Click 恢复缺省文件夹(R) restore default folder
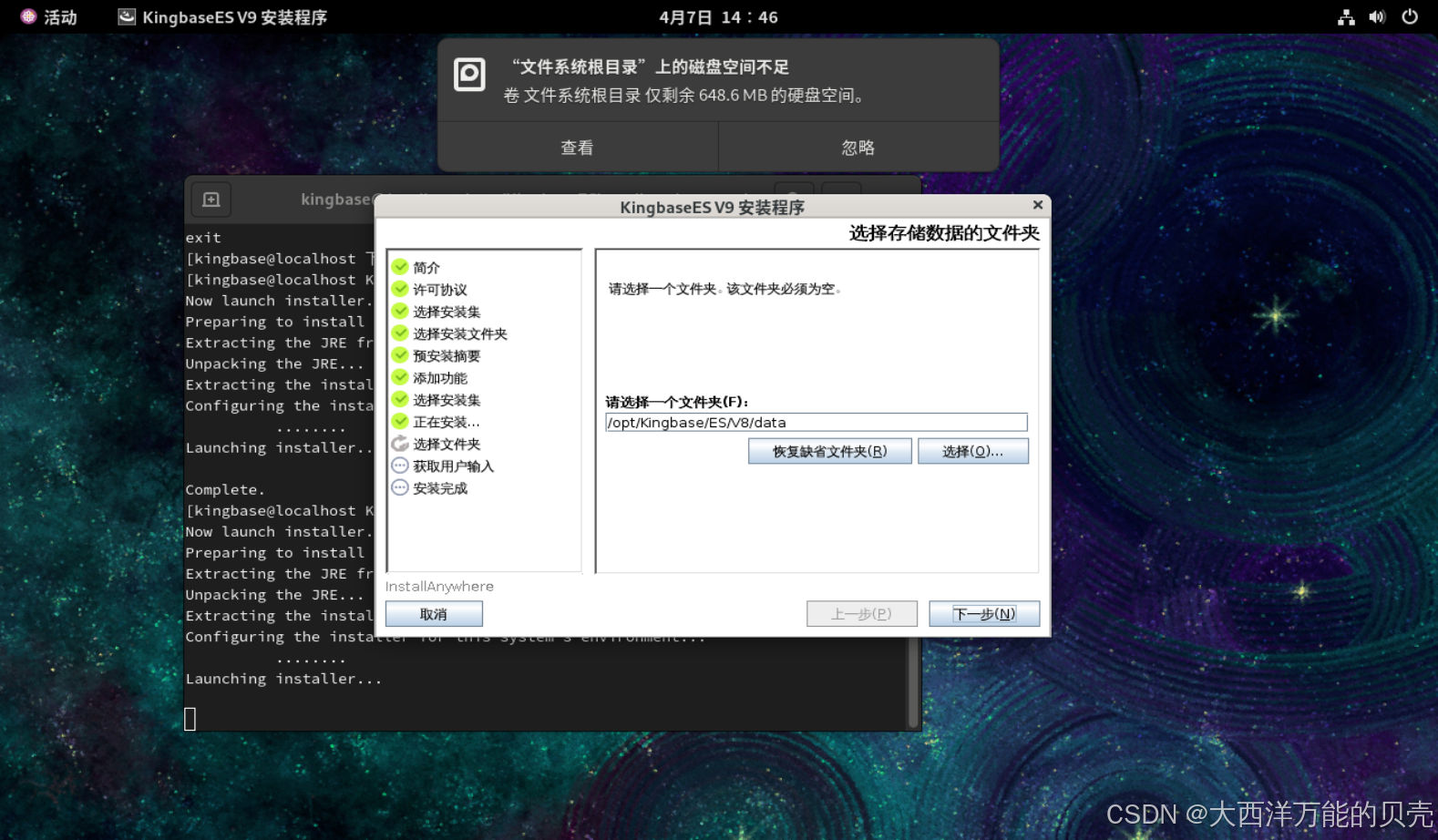The width and height of the screenshot is (1438, 840). pyautogui.click(x=829, y=451)
